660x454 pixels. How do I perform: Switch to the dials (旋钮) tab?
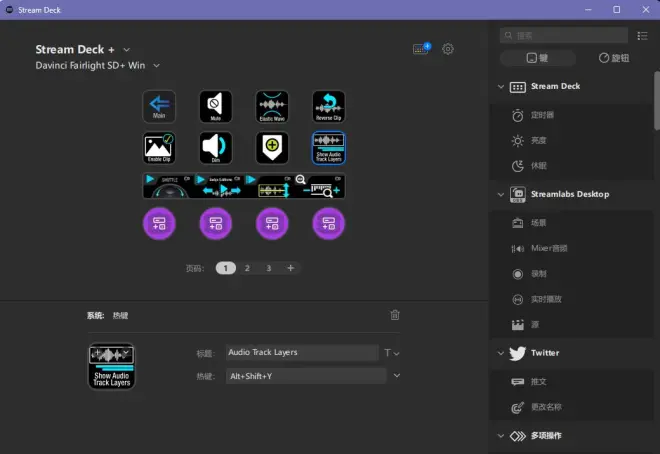coord(614,58)
